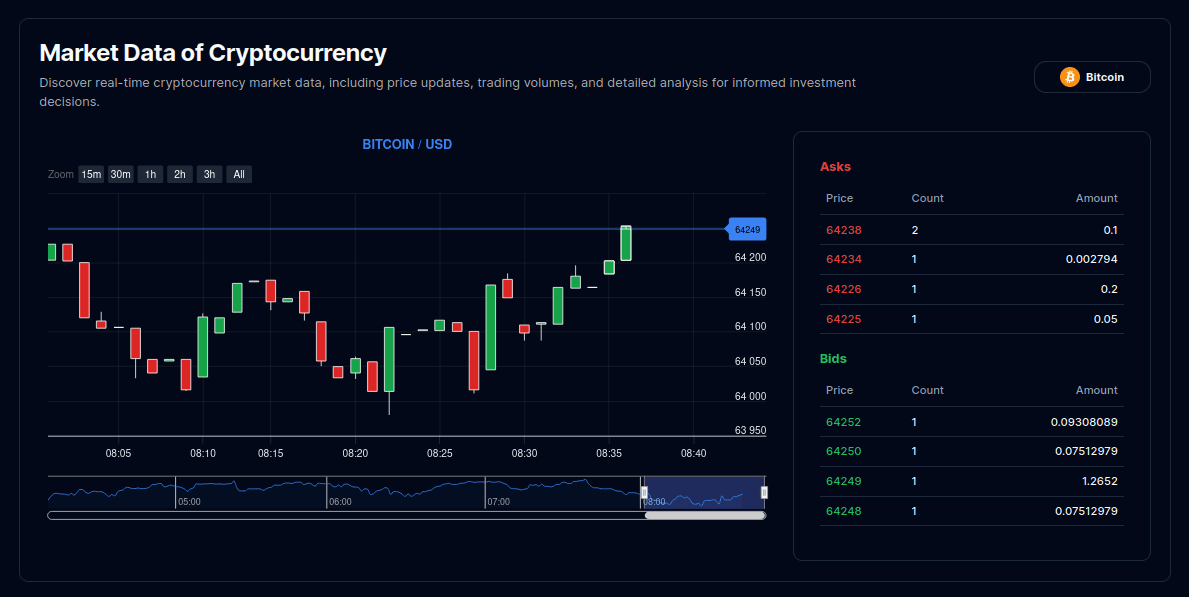
Task: Click the red candle near 08:03
Action: pyautogui.click(x=84, y=290)
